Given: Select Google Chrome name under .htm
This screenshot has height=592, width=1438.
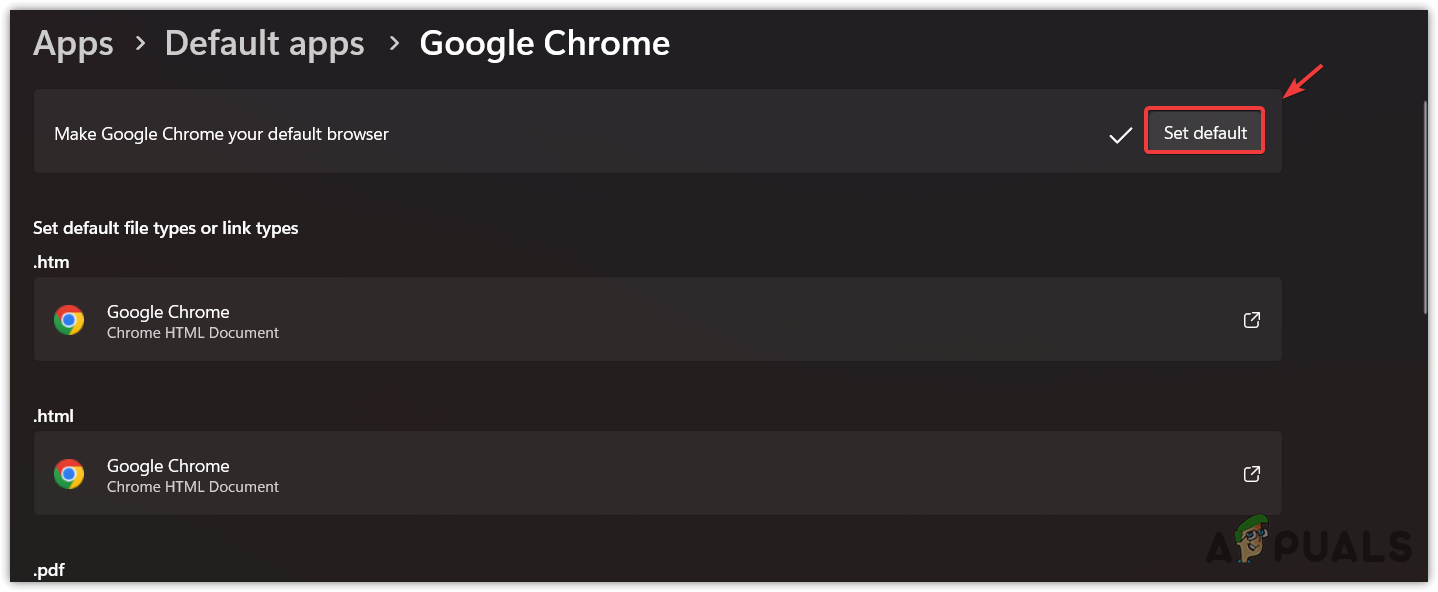Looking at the screenshot, I should pyautogui.click(x=168, y=312).
